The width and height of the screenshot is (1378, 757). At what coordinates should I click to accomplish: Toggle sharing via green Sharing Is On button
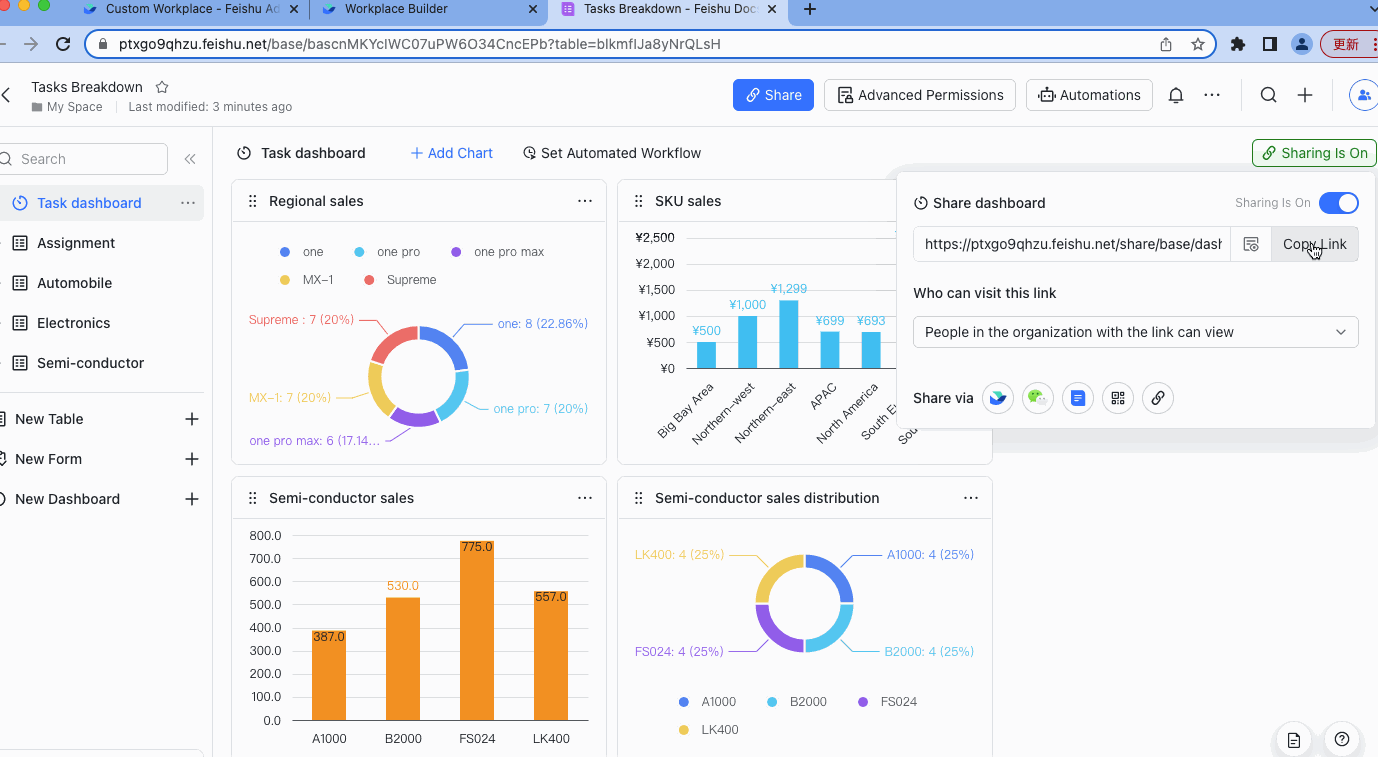[1313, 153]
